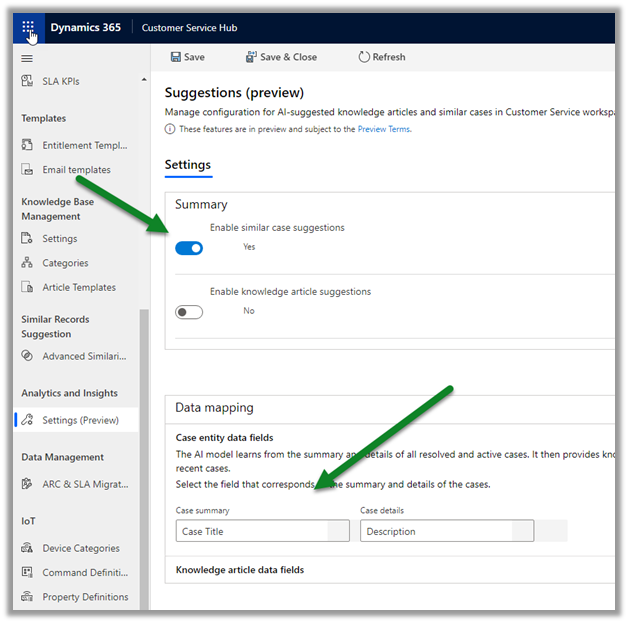Click the preview info circle icon
Viewport: 628px width, 623px height.
tap(170, 129)
